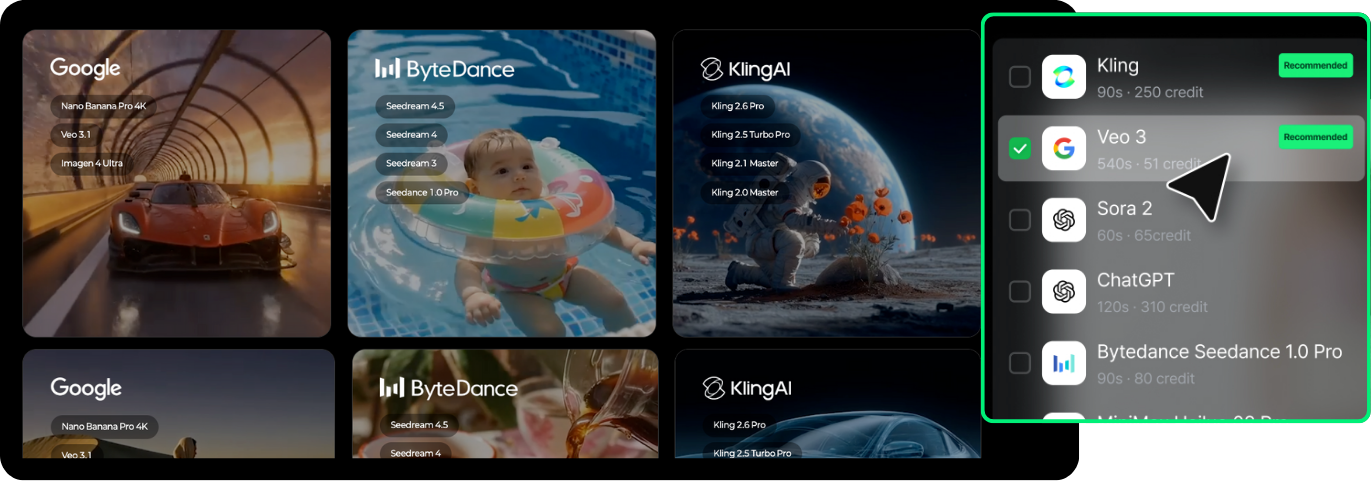Click the Google logo on red car card

point(85,68)
